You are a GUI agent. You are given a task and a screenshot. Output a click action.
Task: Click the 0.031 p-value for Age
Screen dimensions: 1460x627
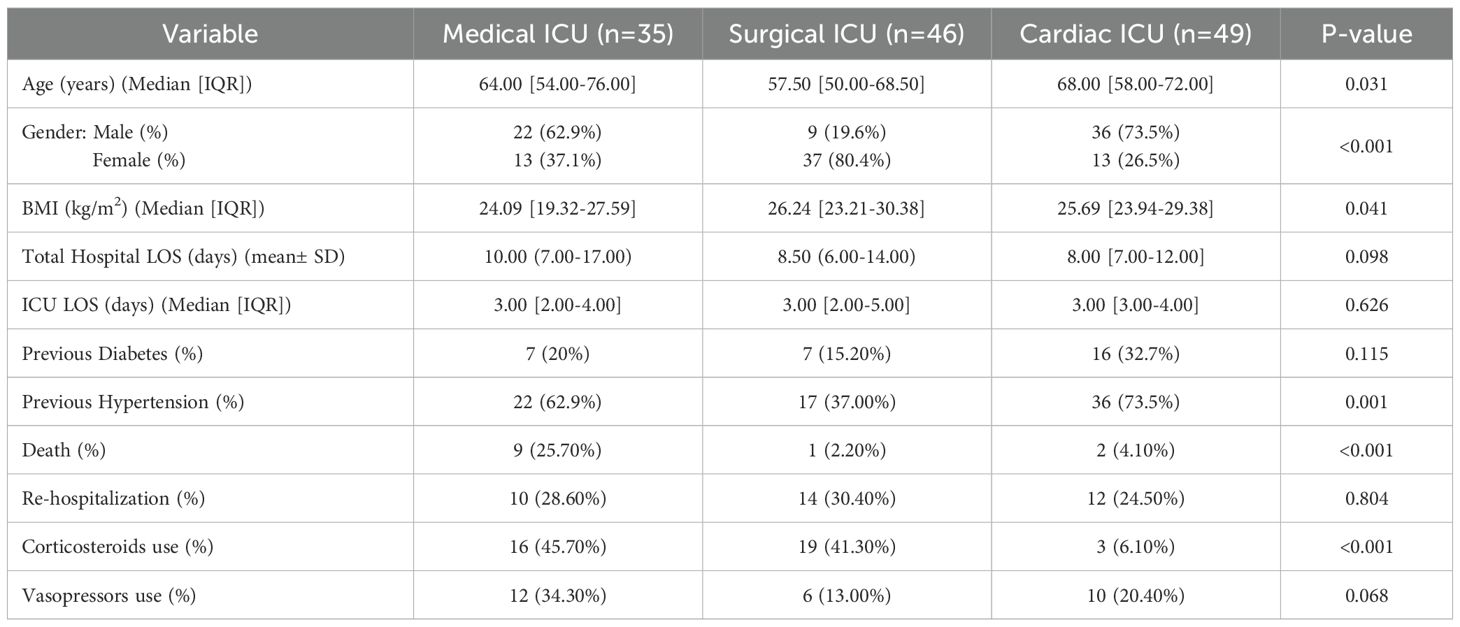click(x=1366, y=85)
